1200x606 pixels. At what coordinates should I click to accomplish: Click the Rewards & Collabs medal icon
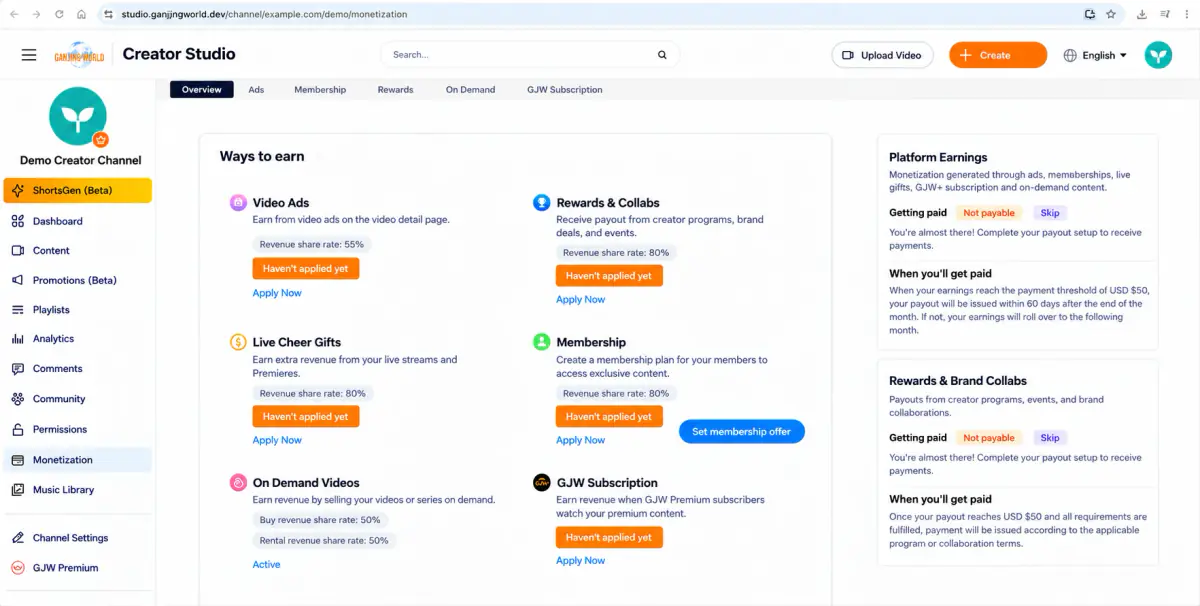click(x=541, y=202)
